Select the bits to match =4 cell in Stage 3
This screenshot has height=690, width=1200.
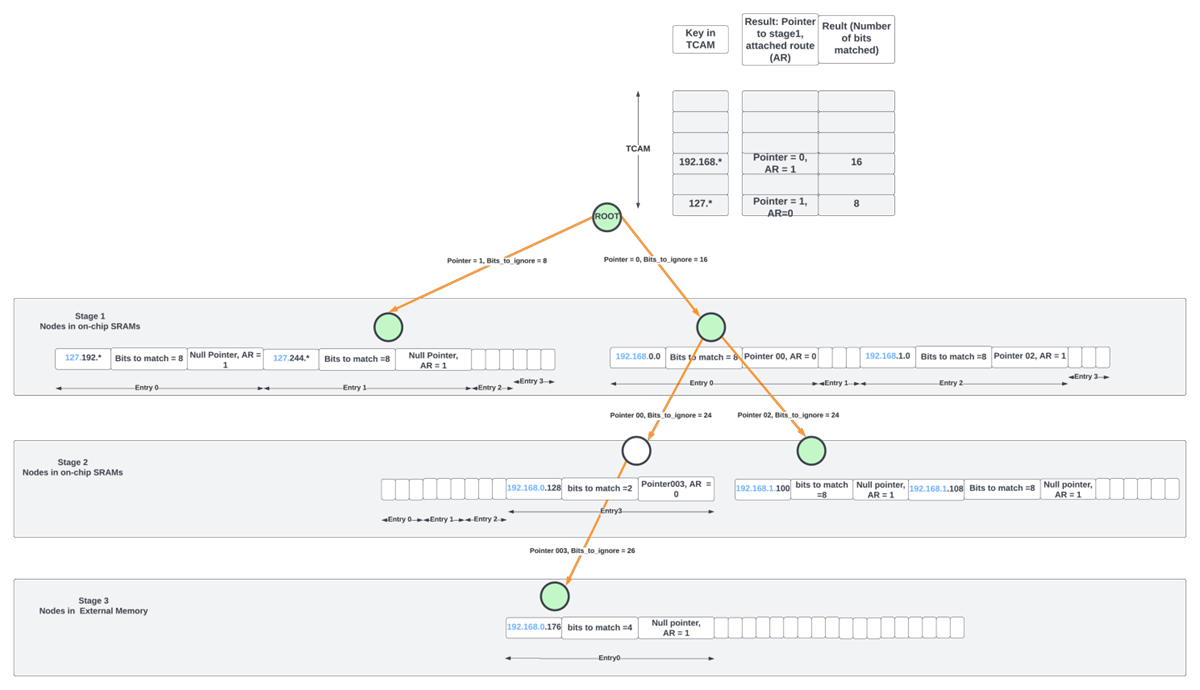point(599,627)
